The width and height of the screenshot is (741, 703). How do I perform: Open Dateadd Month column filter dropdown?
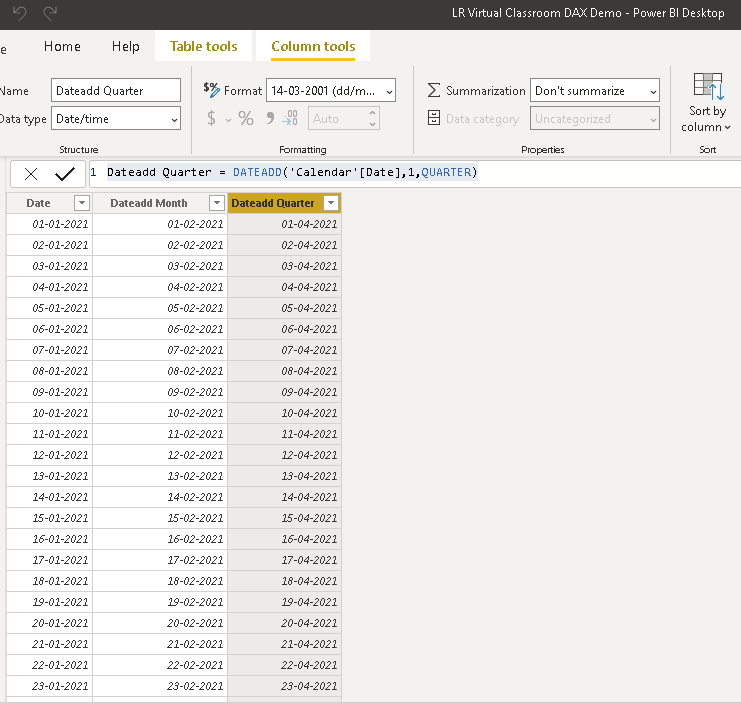[x=216, y=203]
